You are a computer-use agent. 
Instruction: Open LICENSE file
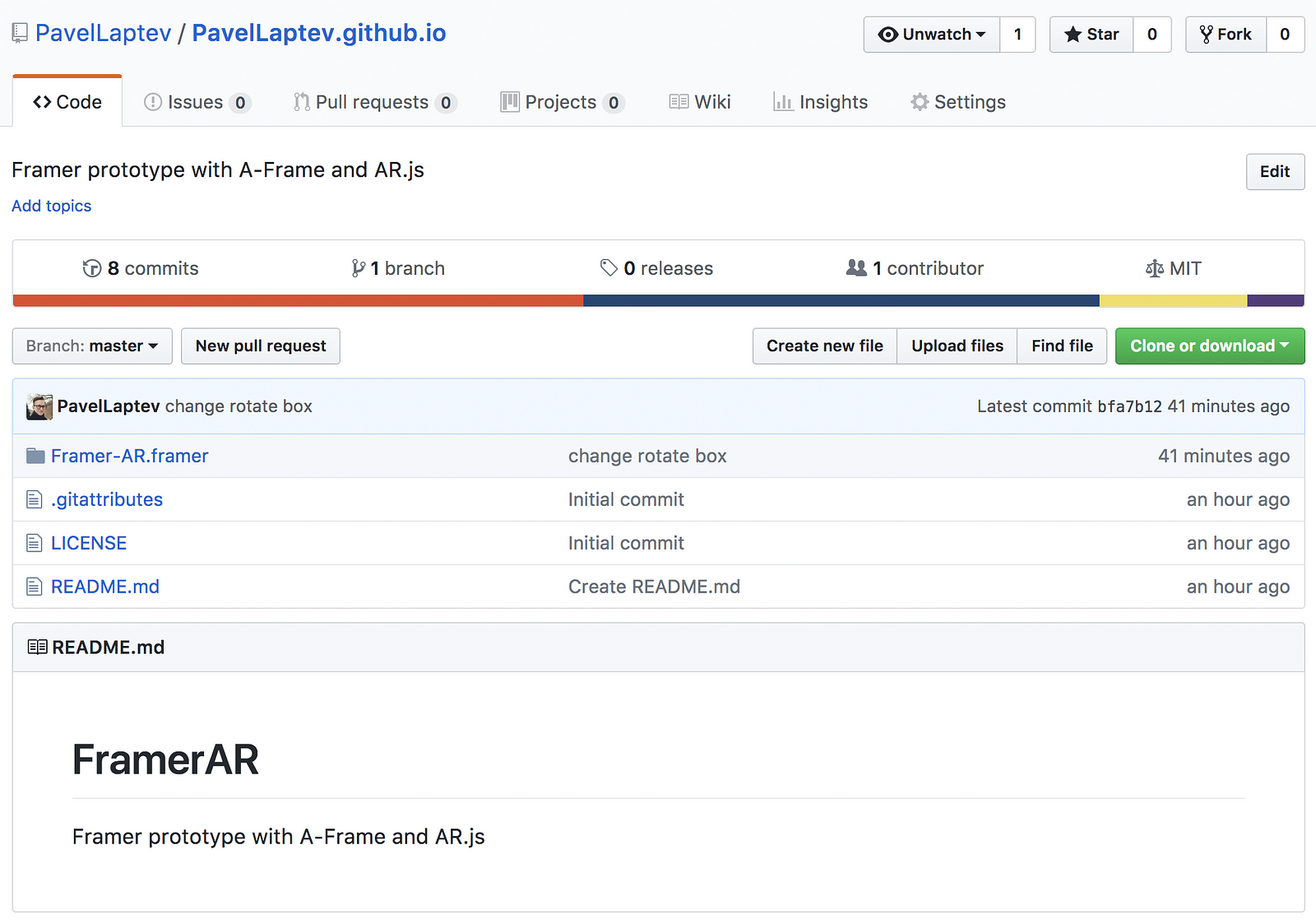click(x=89, y=543)
